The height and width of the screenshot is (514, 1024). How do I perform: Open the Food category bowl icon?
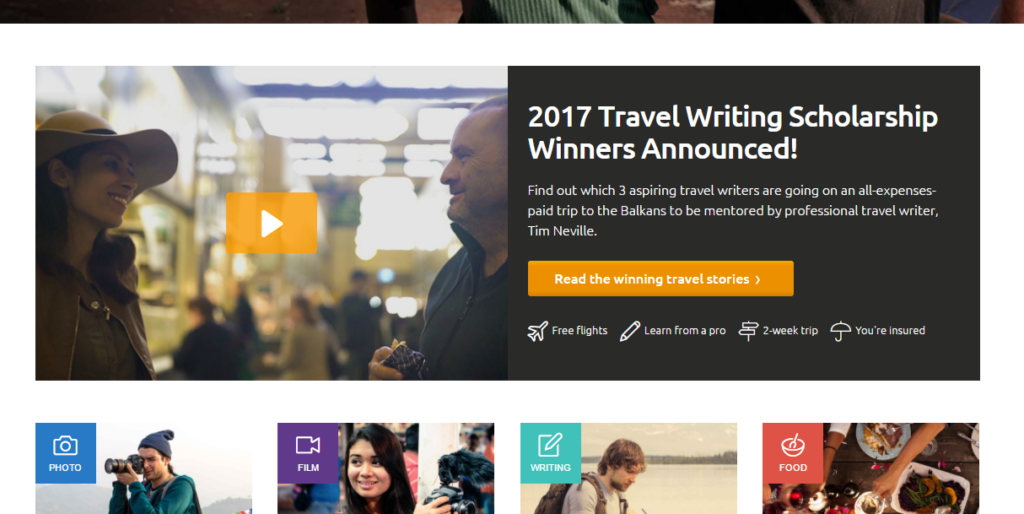(x=793, y=445)
